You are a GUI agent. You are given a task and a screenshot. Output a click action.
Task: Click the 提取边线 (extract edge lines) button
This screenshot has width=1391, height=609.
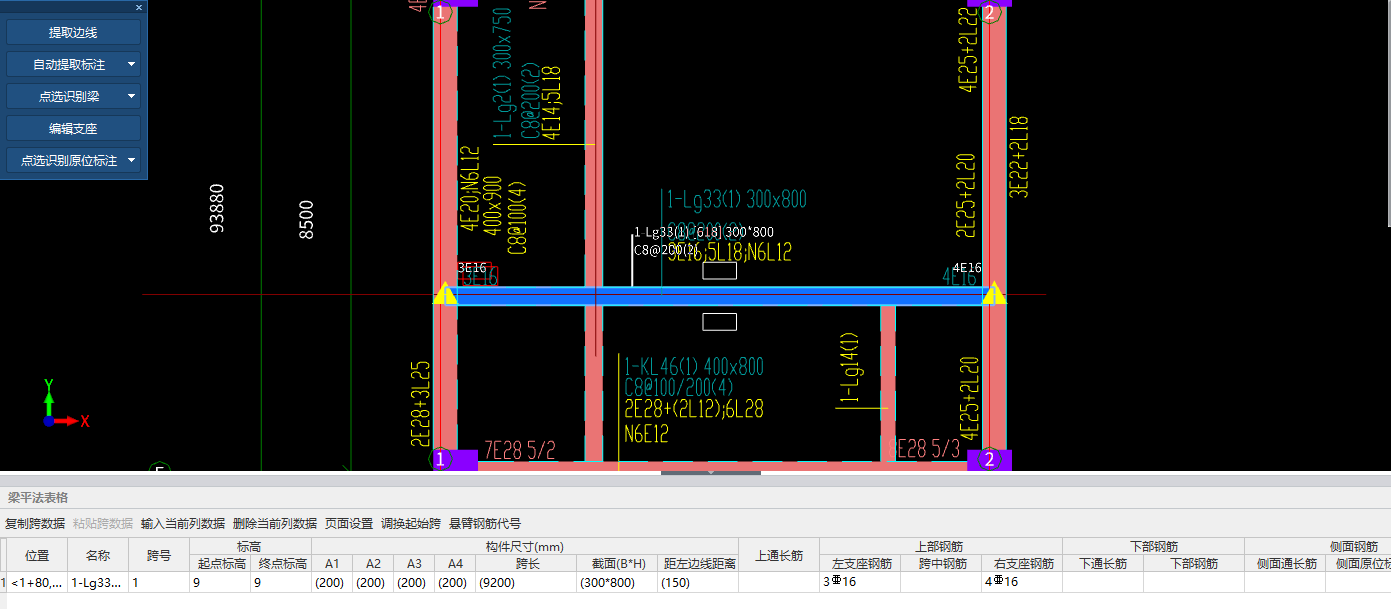click(72, 31)
